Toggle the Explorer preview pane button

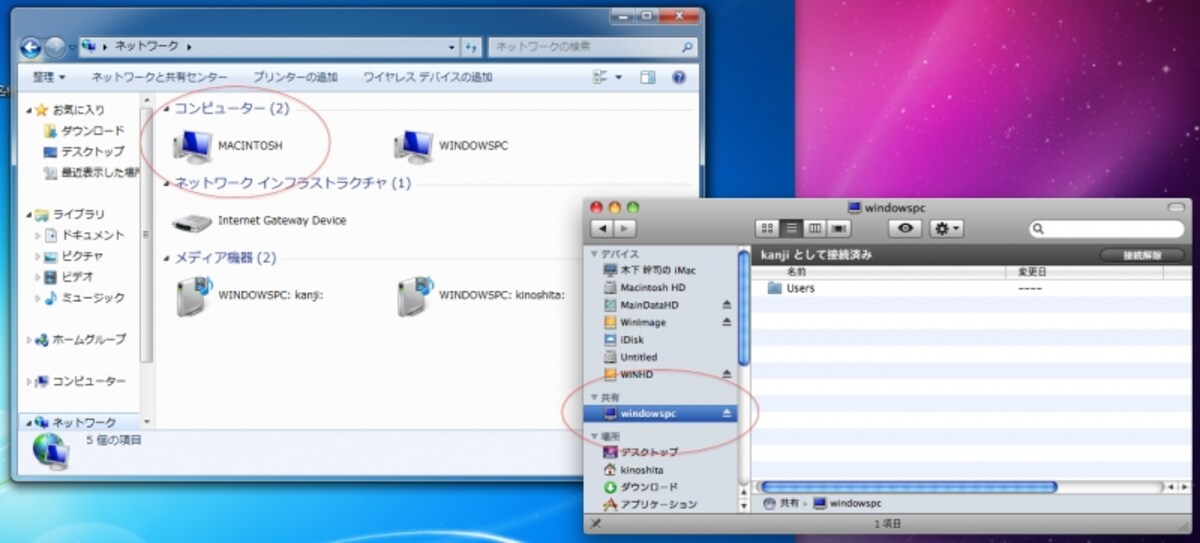(x=647, y=77)
